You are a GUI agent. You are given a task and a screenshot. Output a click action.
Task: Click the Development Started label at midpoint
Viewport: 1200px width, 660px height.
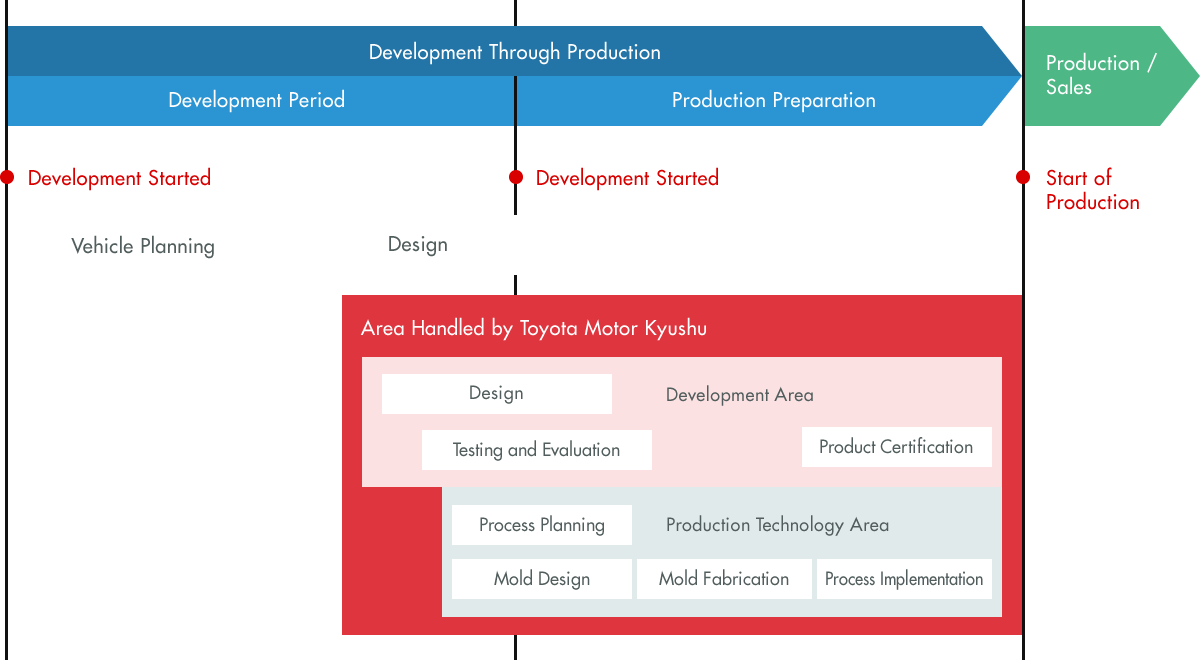coord(627,178)
